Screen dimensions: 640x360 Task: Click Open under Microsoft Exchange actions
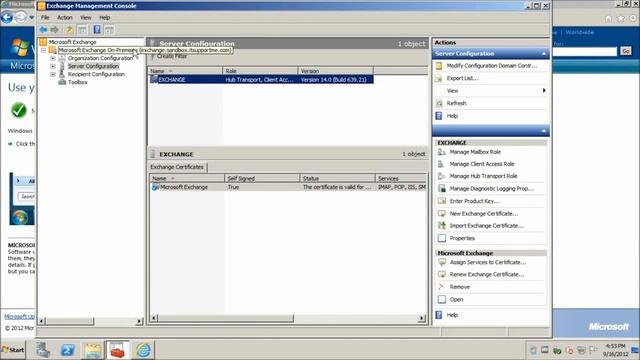(x=456, y=300)
